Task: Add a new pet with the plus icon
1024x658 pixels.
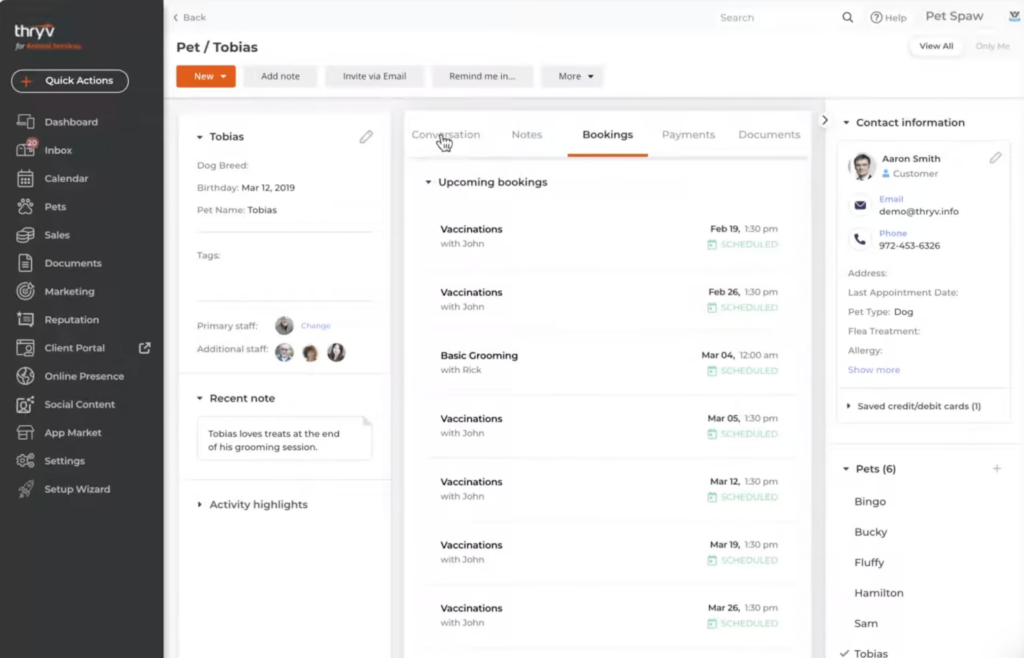Action: [x=997, y=468]
